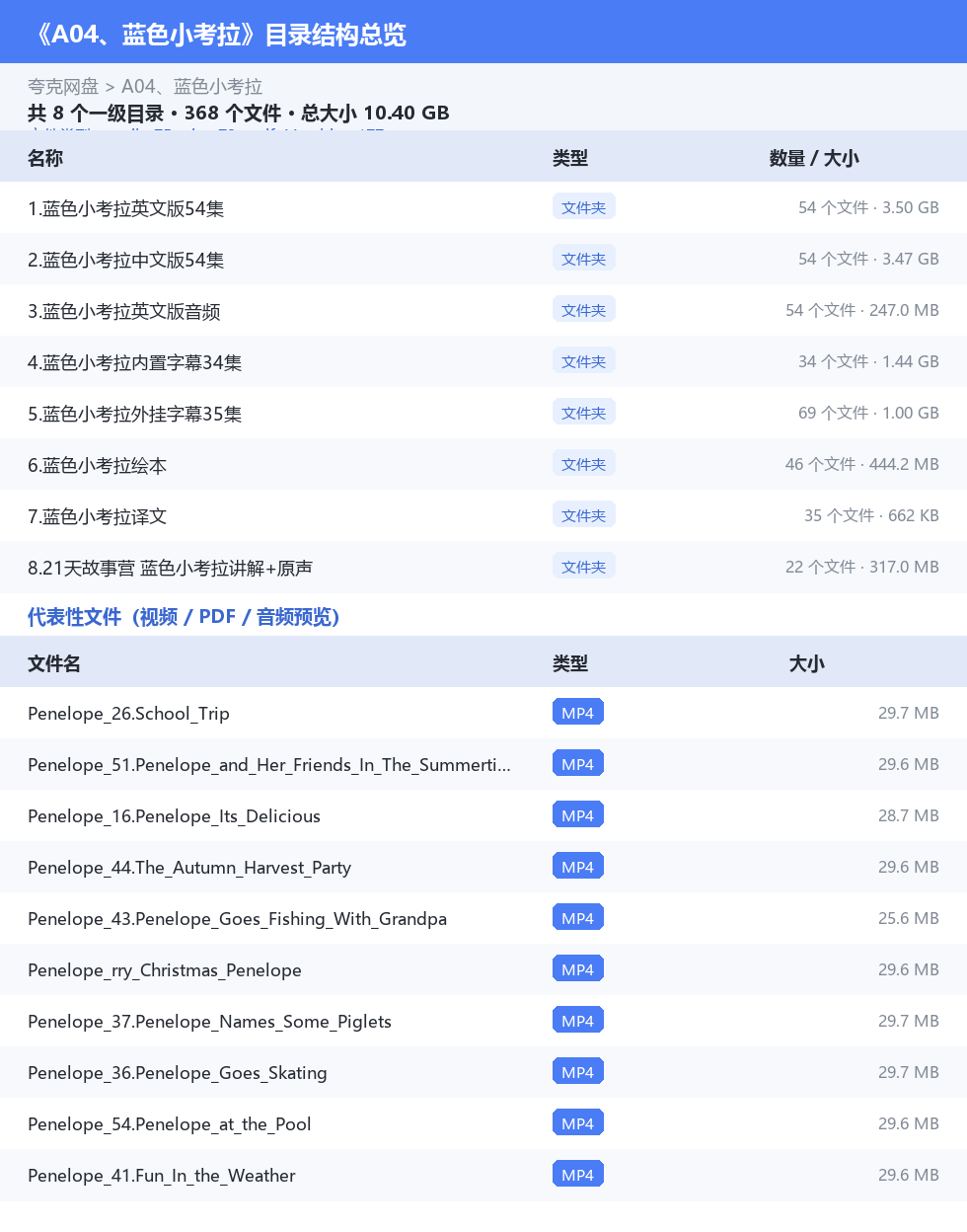Click summary line 共 8 个一级目录
Viewport: 967px width, 1232px height.
pyautogui.click(x=239, y=114)
